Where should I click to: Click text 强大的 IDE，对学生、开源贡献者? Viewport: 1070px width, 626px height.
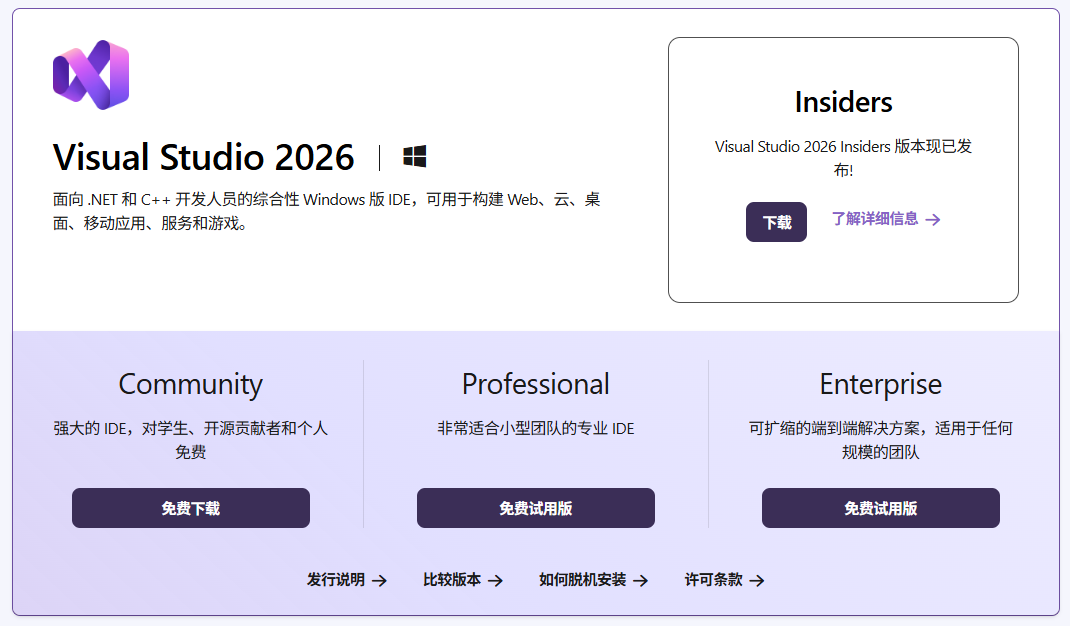pos(190,440)
